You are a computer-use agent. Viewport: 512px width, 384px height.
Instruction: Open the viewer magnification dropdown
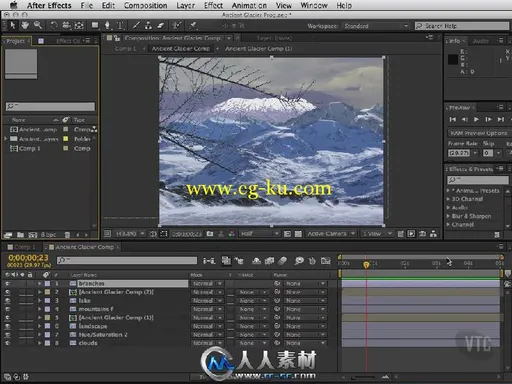pyautogui.click(x=129, y=234)
